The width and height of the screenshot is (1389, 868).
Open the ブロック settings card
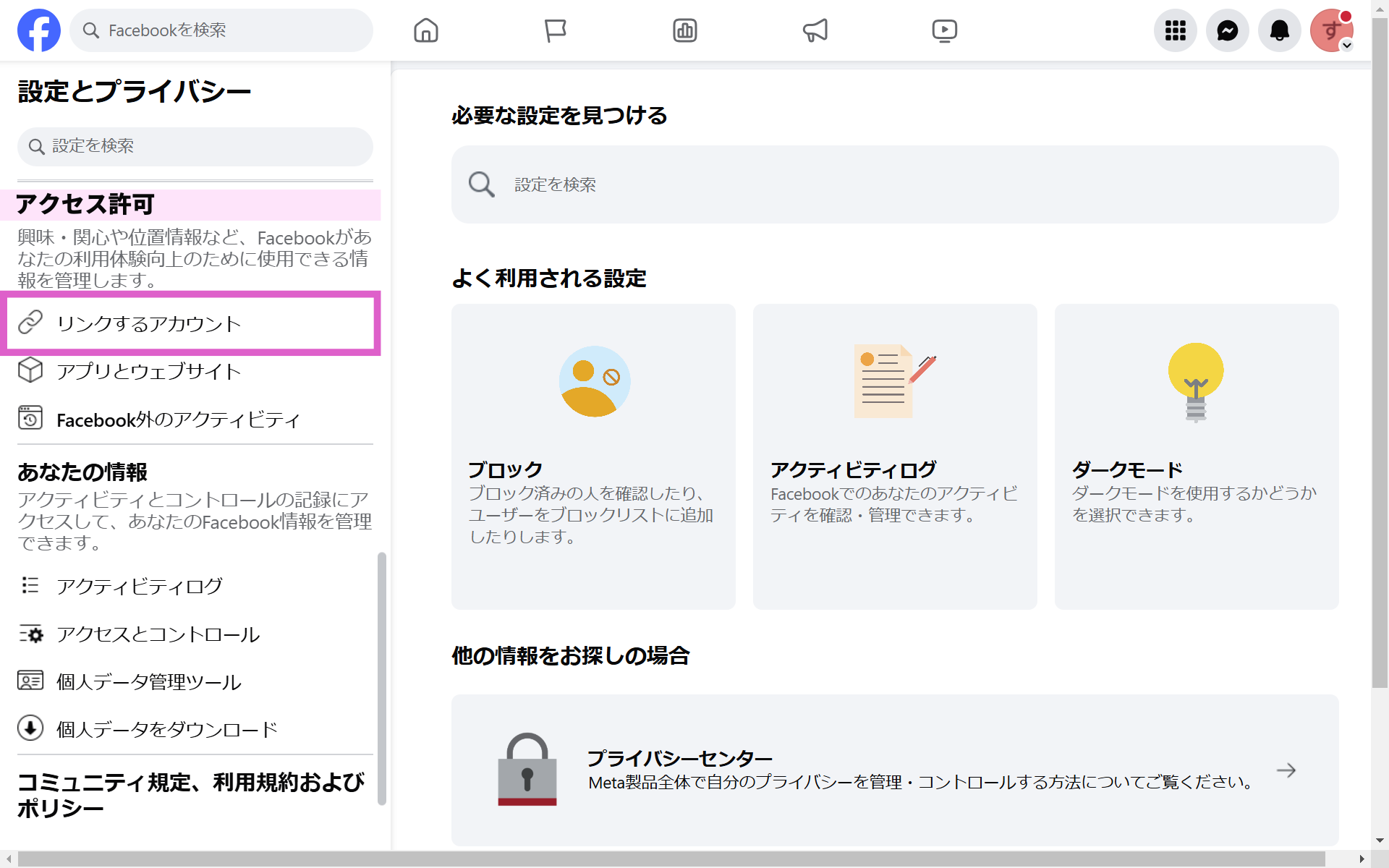[593, 456]
